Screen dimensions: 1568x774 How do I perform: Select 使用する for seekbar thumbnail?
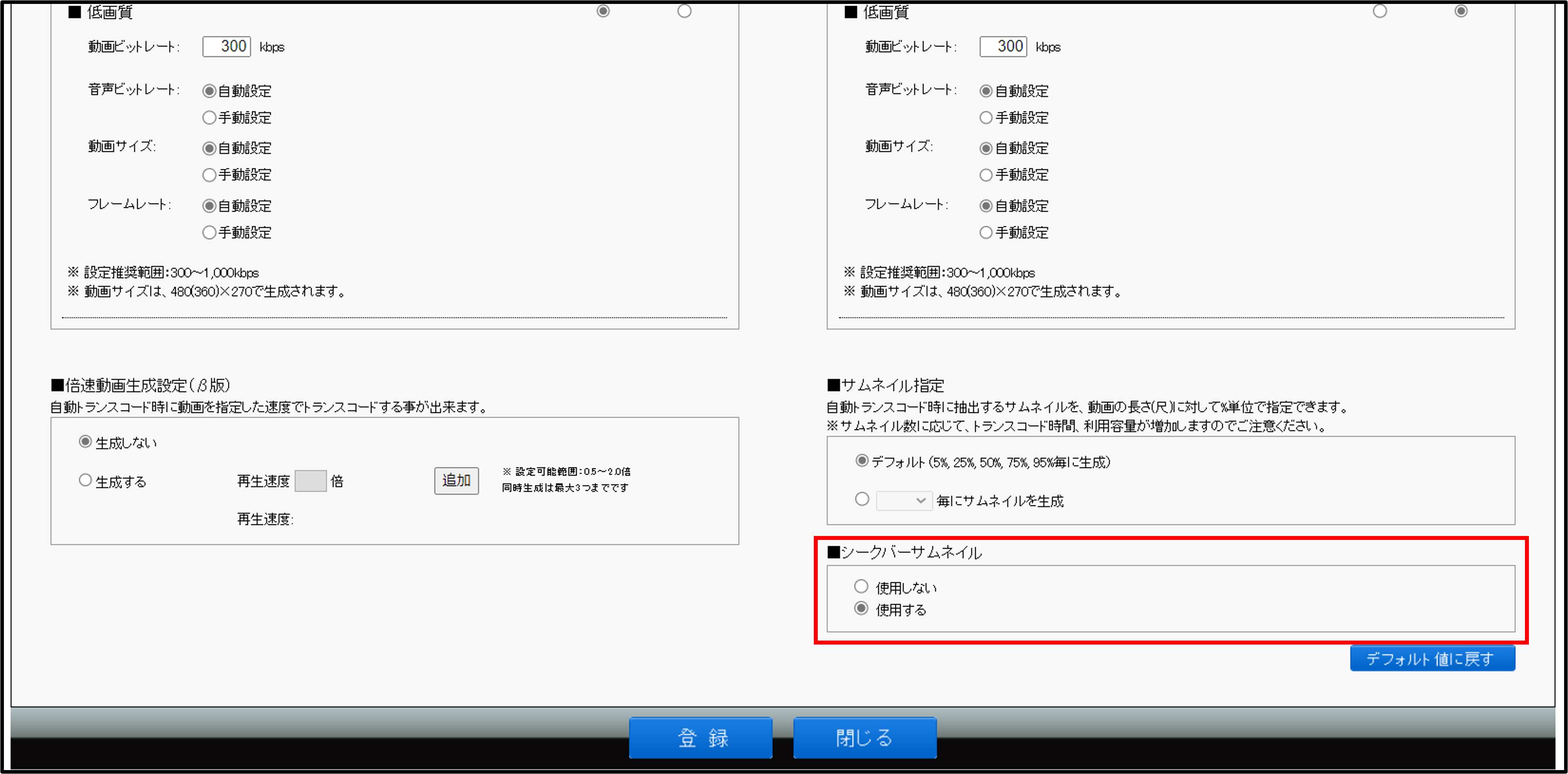coord(861,609)
